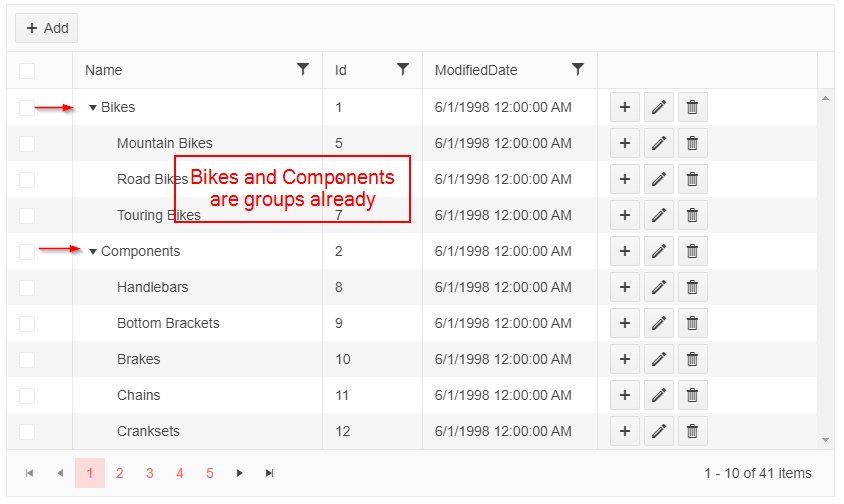Viewport: 844px width, 504px height.
Task: Sort by the Name column header
Action: (104, 70)
